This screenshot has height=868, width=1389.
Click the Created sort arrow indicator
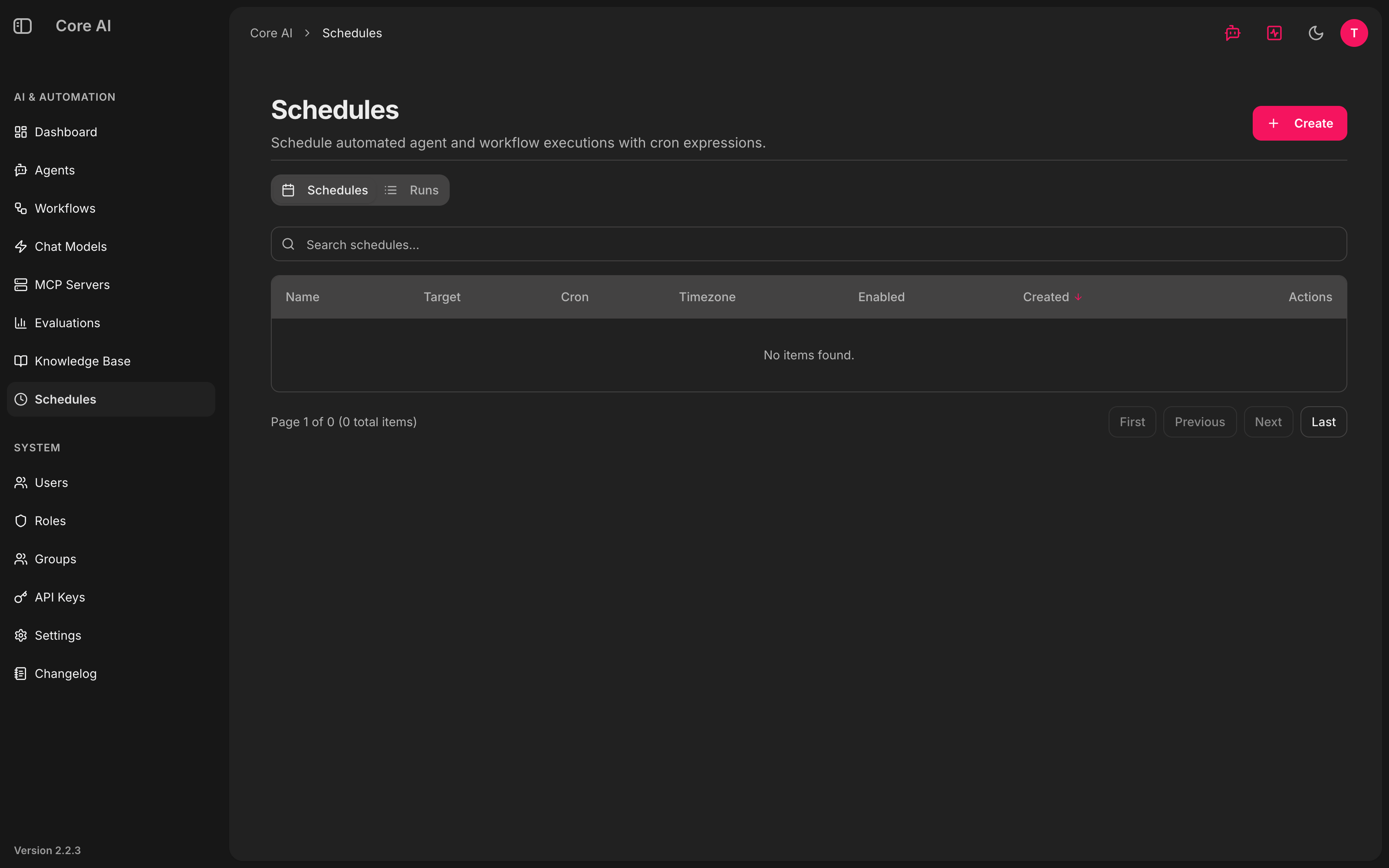pos(1078,297)
